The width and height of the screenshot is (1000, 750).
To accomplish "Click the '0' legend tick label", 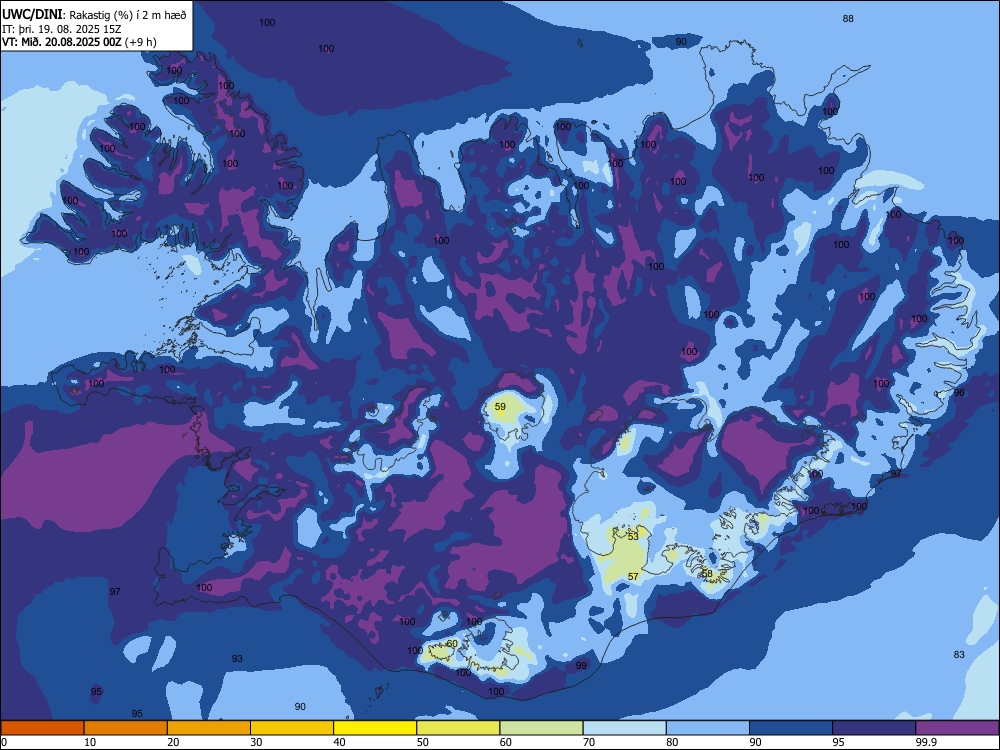I will [4, 742].
